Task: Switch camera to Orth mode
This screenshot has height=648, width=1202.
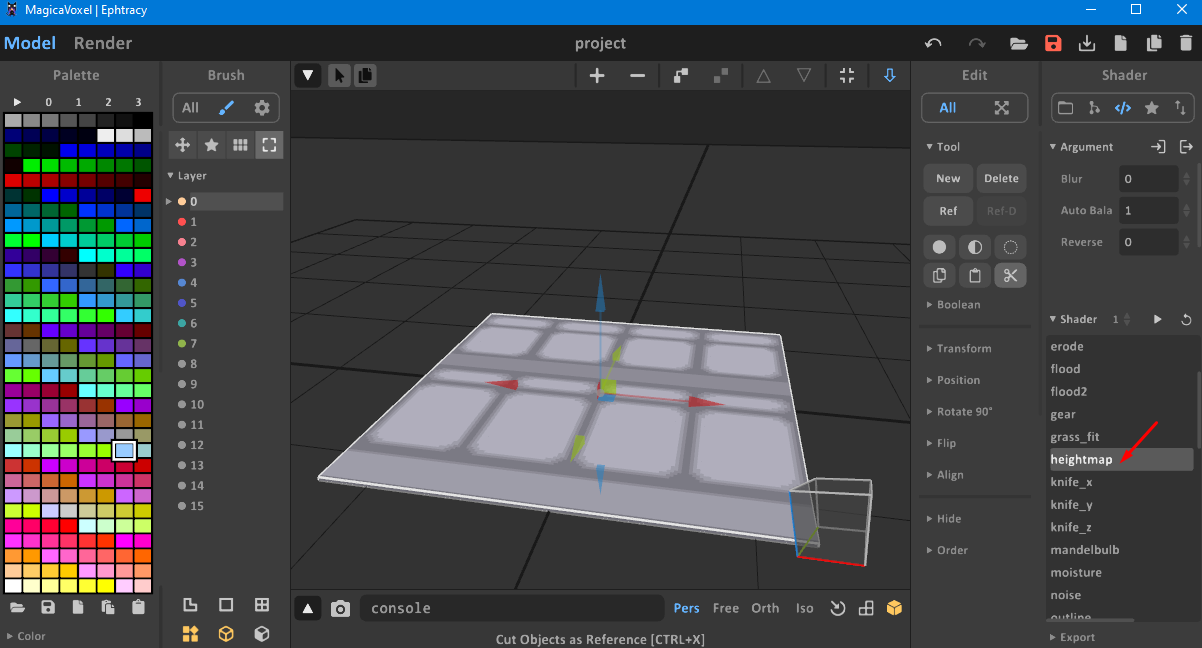Action: pos(765,608)
